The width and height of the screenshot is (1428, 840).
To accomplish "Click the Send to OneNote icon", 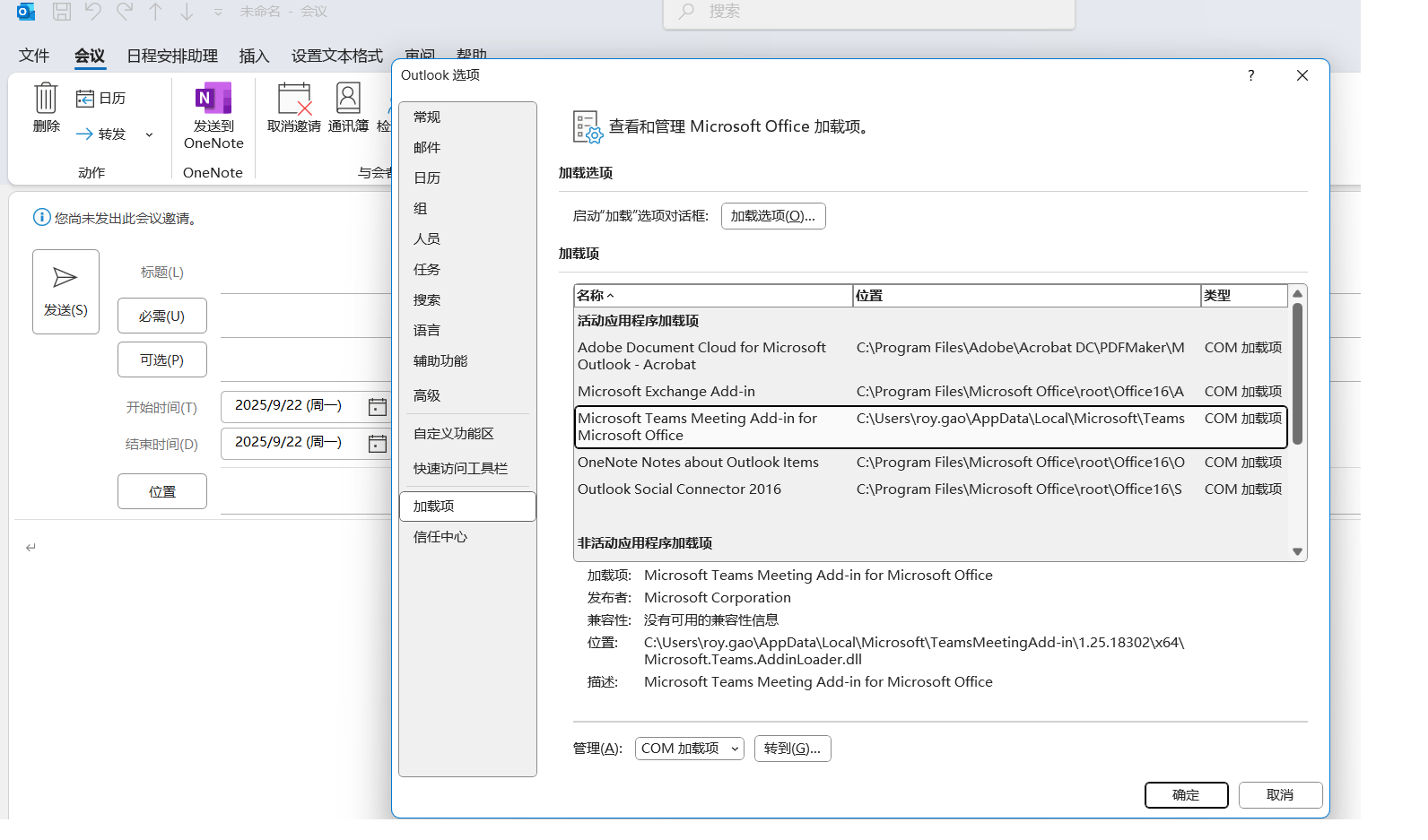I will 213,99.
